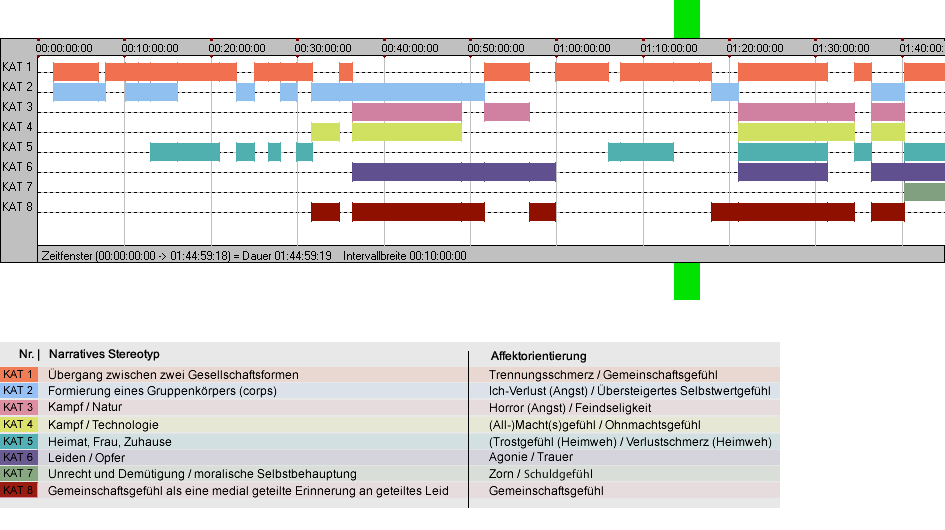The image size is (945, 530).
Task: Click the 'Nr.' column header in the legend
Action: point(27,355)
